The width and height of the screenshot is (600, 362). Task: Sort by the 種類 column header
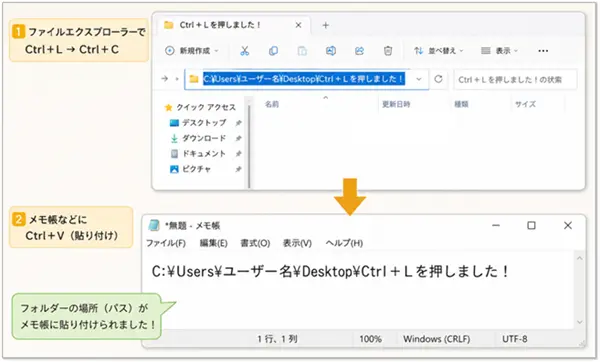click(x=461, y=104)
